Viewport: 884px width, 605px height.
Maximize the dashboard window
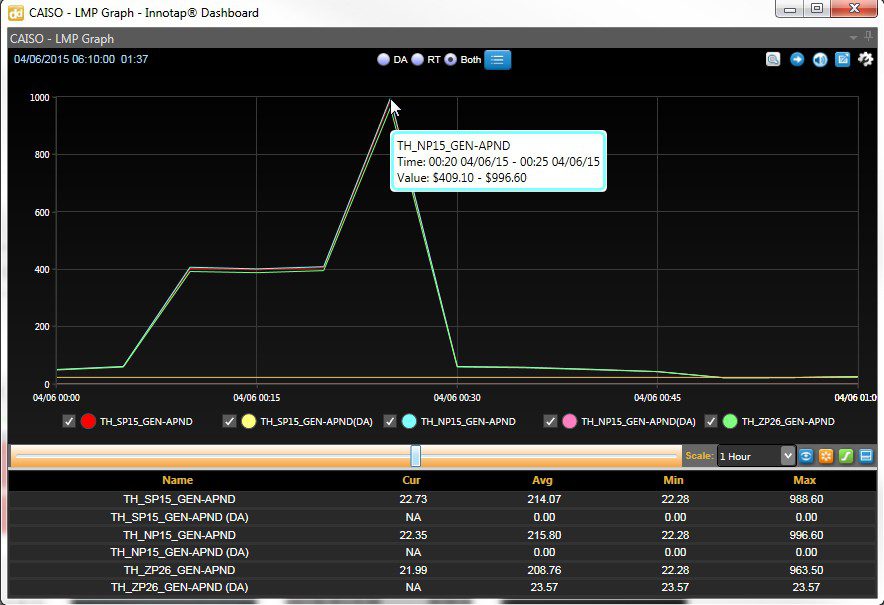pos(817,8)
